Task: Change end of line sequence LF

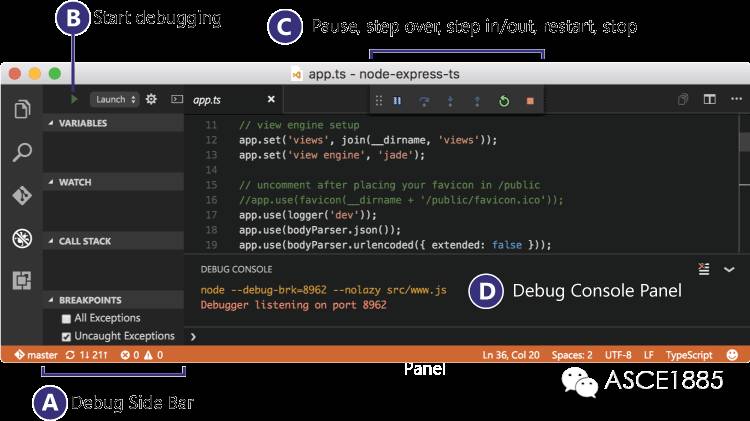Action: pyautogui.click(x=648, y=355)
